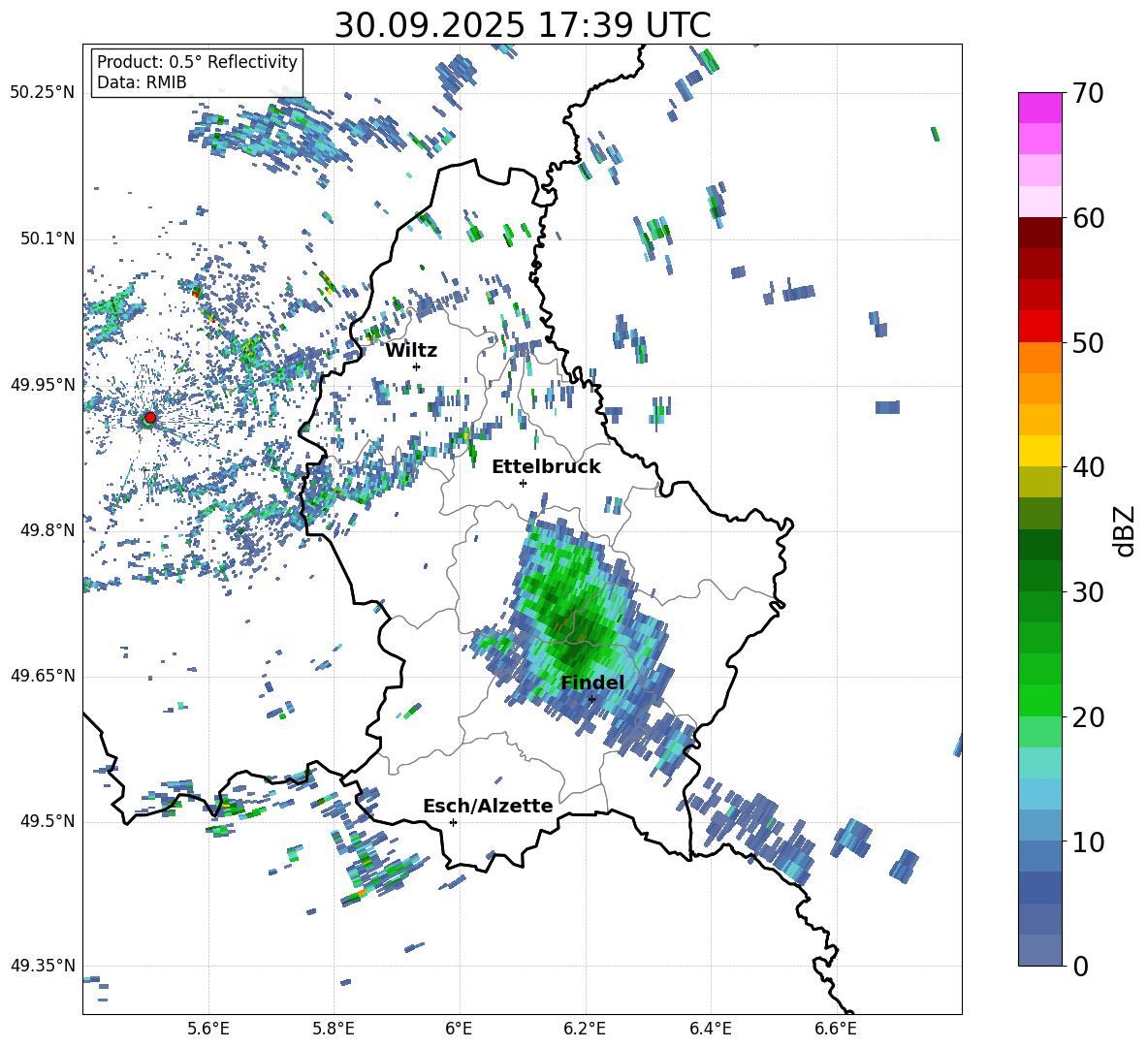Image resolution: width=1148 pixels, height=1048 pixels.
Task: Click the 'Data: RMIB' text
Action: tap(142, 82)
